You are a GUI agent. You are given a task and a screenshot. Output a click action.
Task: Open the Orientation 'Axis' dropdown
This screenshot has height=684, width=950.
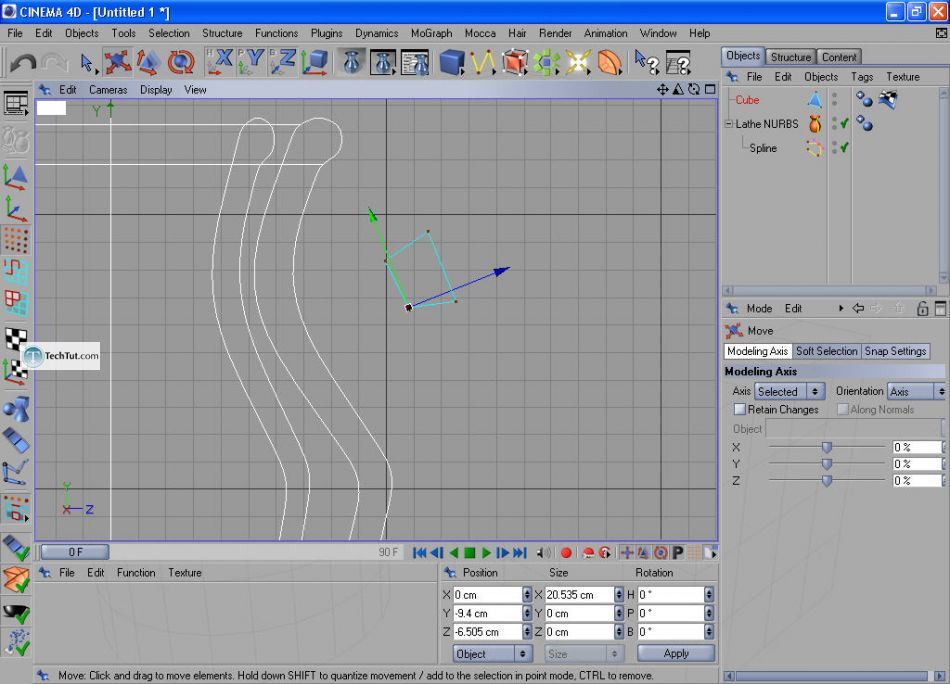pos(917,391)
